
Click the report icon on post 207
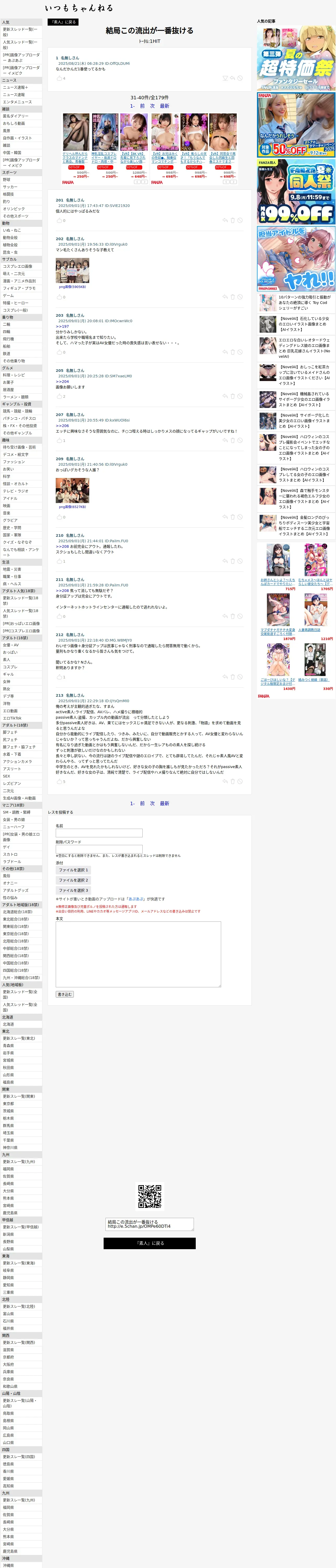240,441
